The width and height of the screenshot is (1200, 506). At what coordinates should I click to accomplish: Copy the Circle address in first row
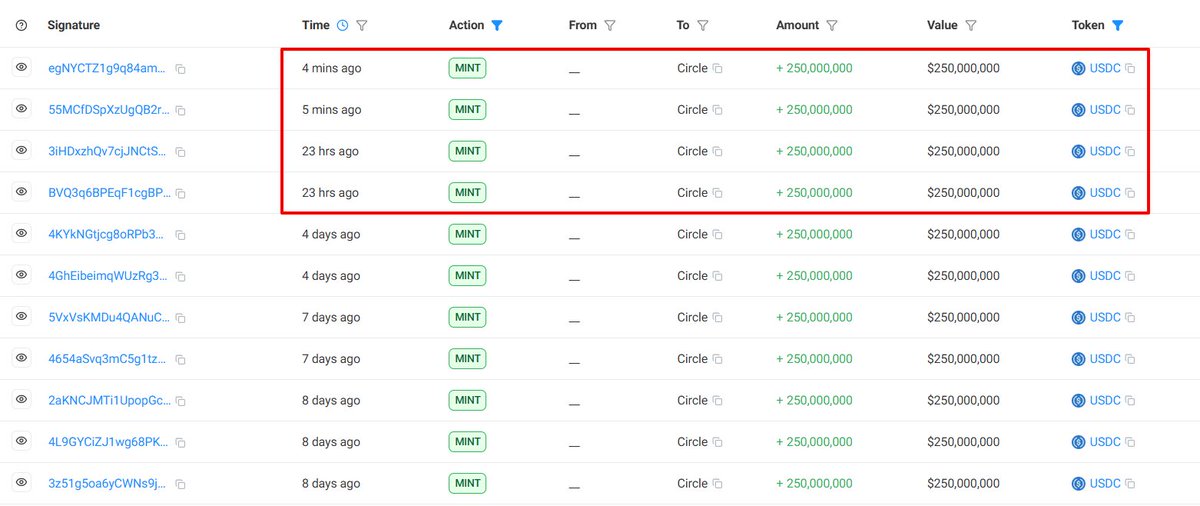717,68
